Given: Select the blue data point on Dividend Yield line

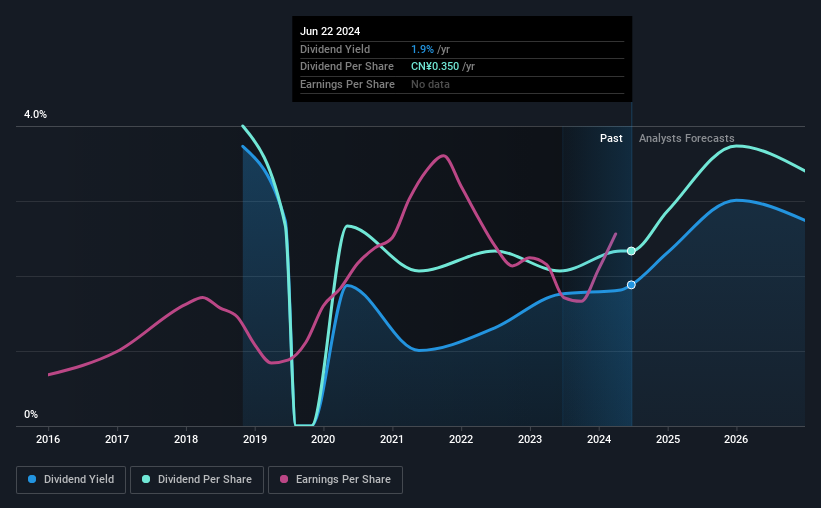Looking at the screenshot, I should 631,285.
